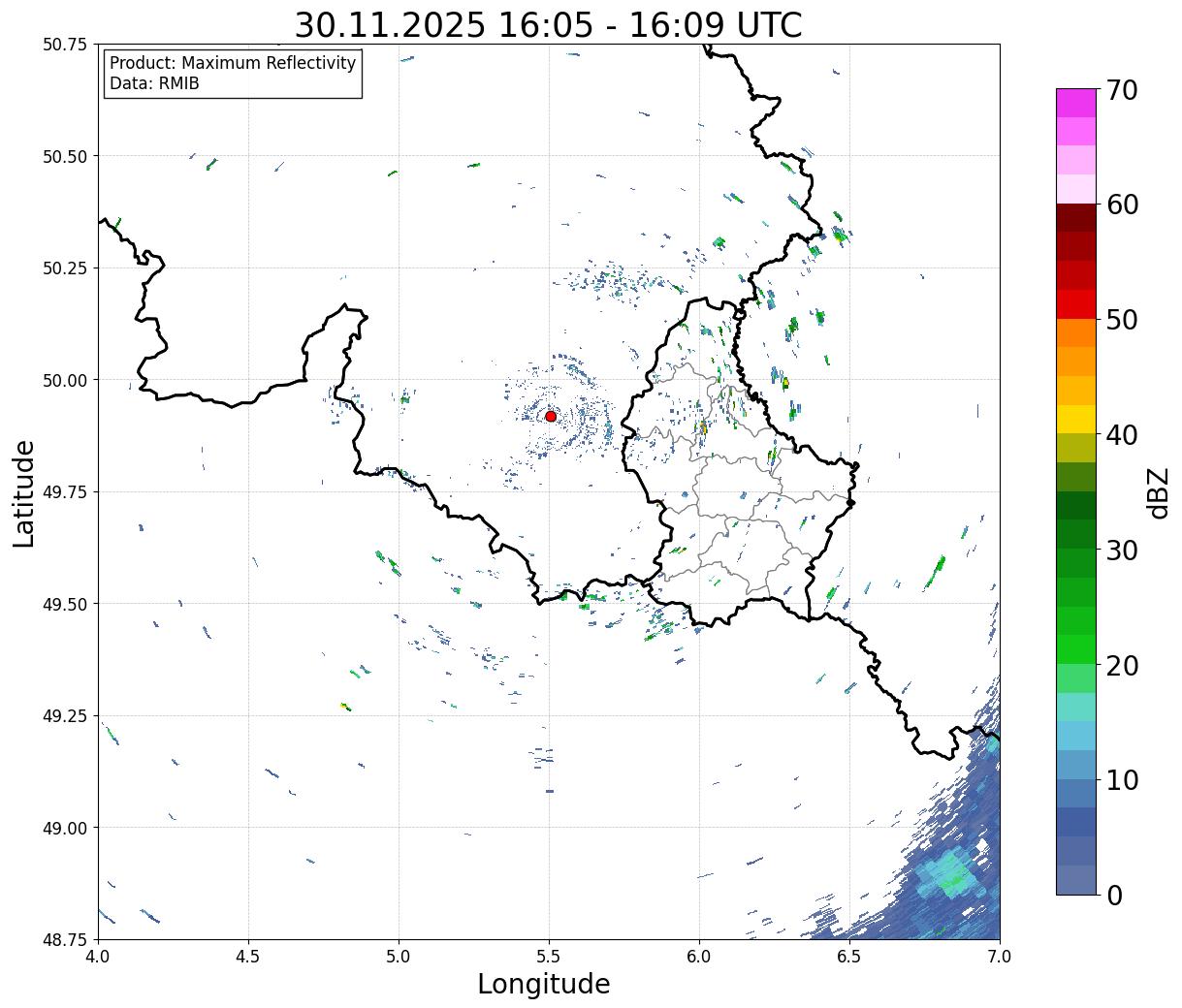Click the 'Longitude' axis label
The height and width of the screenshot is (1008, 1182).
[x=544, y=984]
